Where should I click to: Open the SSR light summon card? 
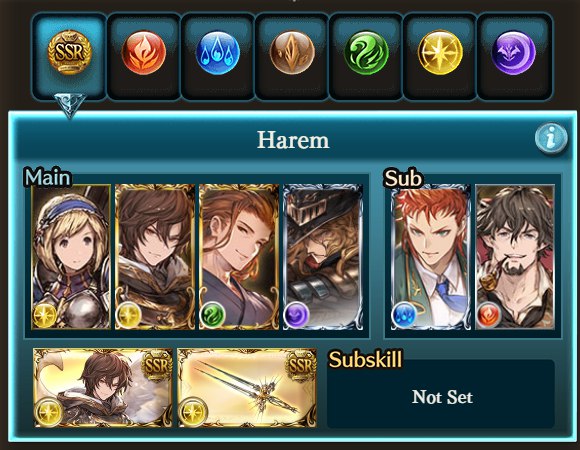click(103, 388)
